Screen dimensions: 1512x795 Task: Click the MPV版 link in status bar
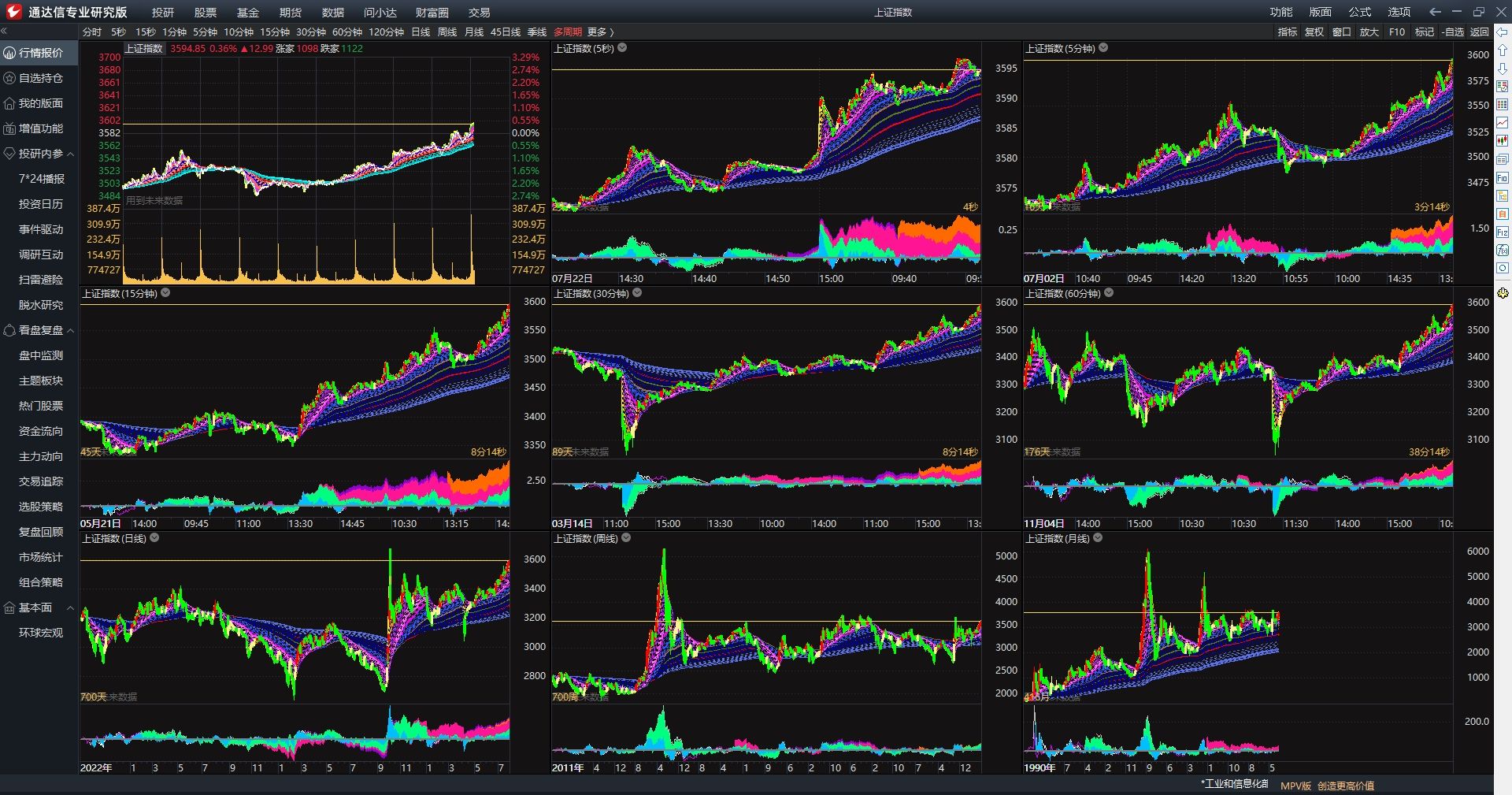(1295, 786)
